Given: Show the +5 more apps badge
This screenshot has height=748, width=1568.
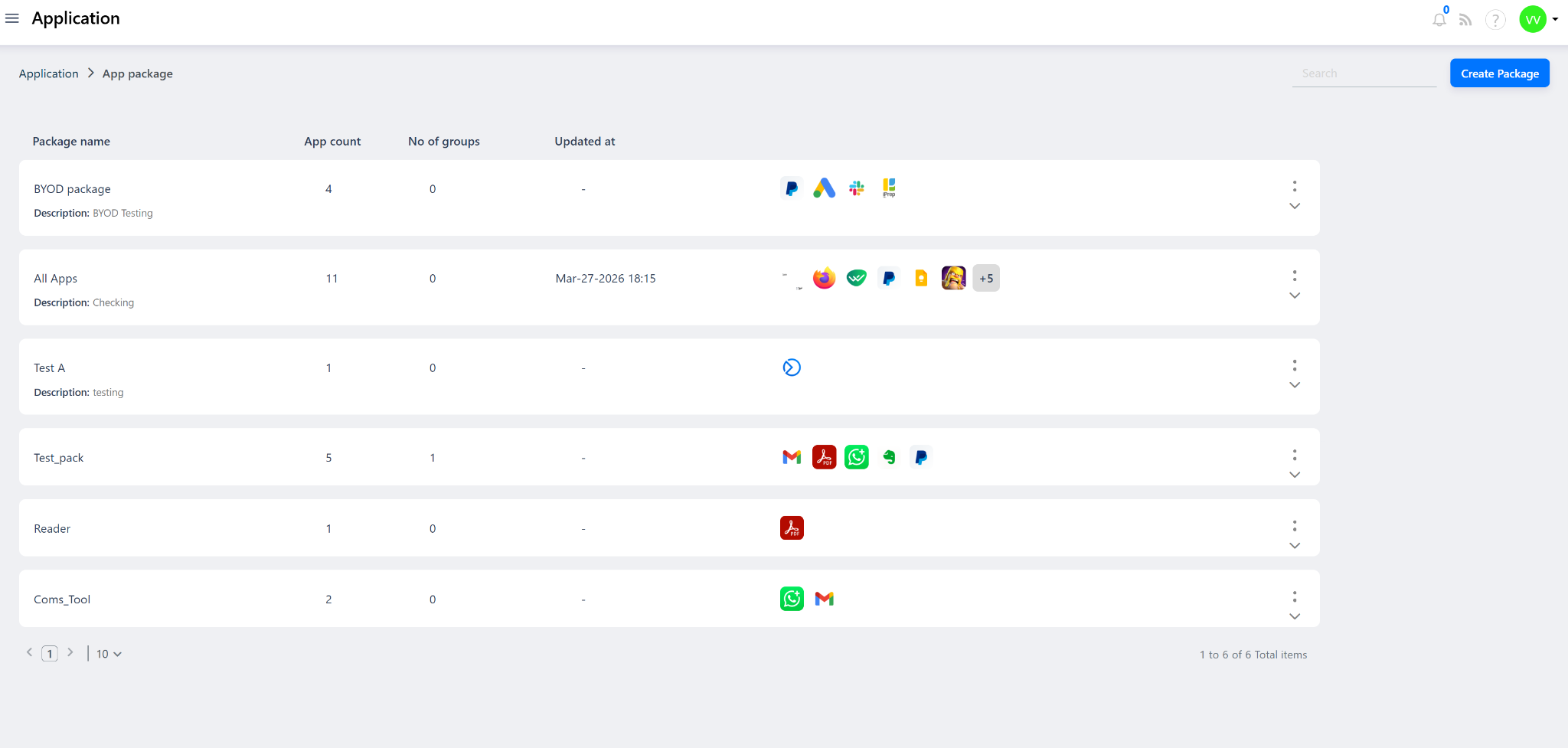Looking at the screenshot, I should coord(986,278).
